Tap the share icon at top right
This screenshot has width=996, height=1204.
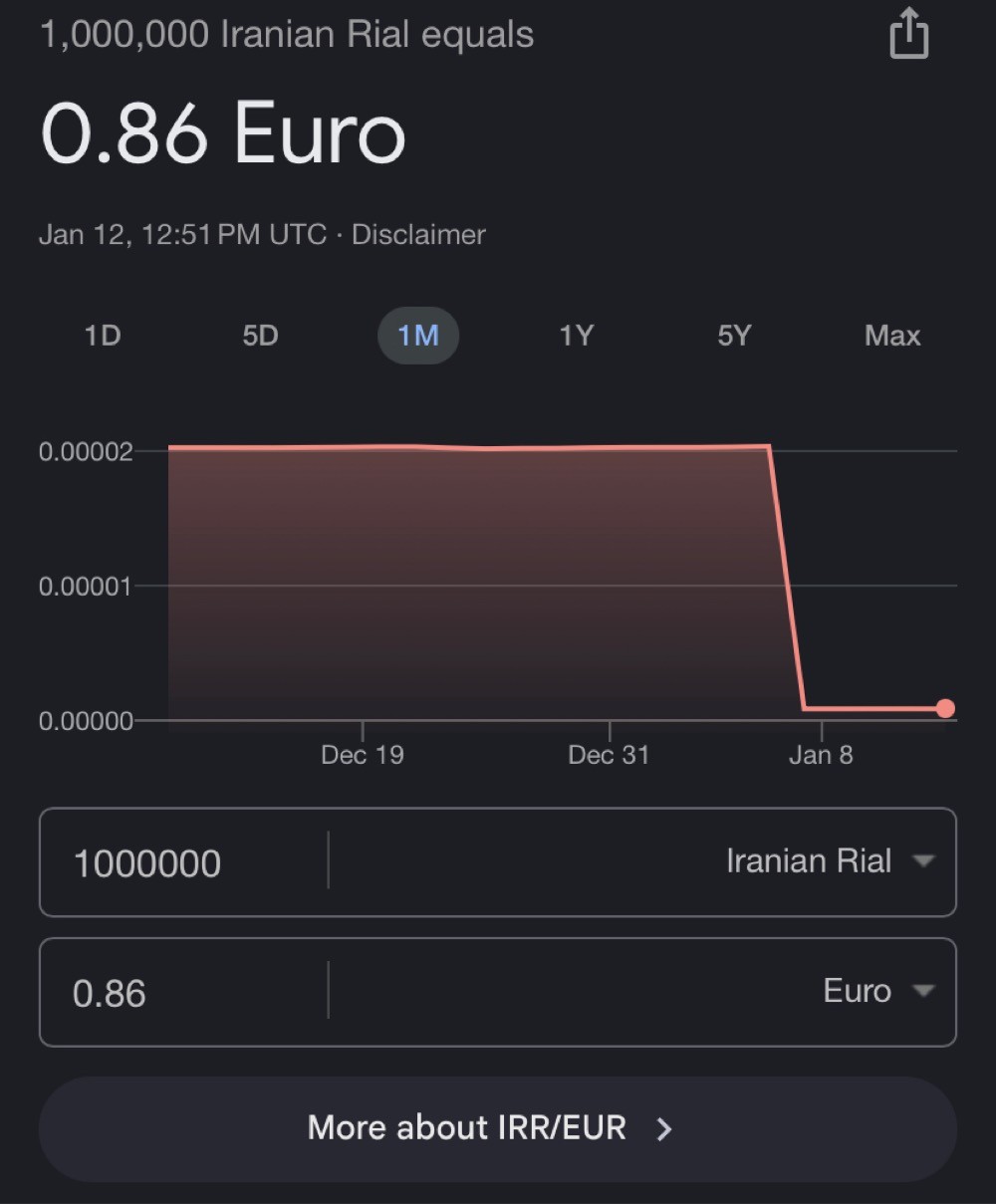point(908,33)
